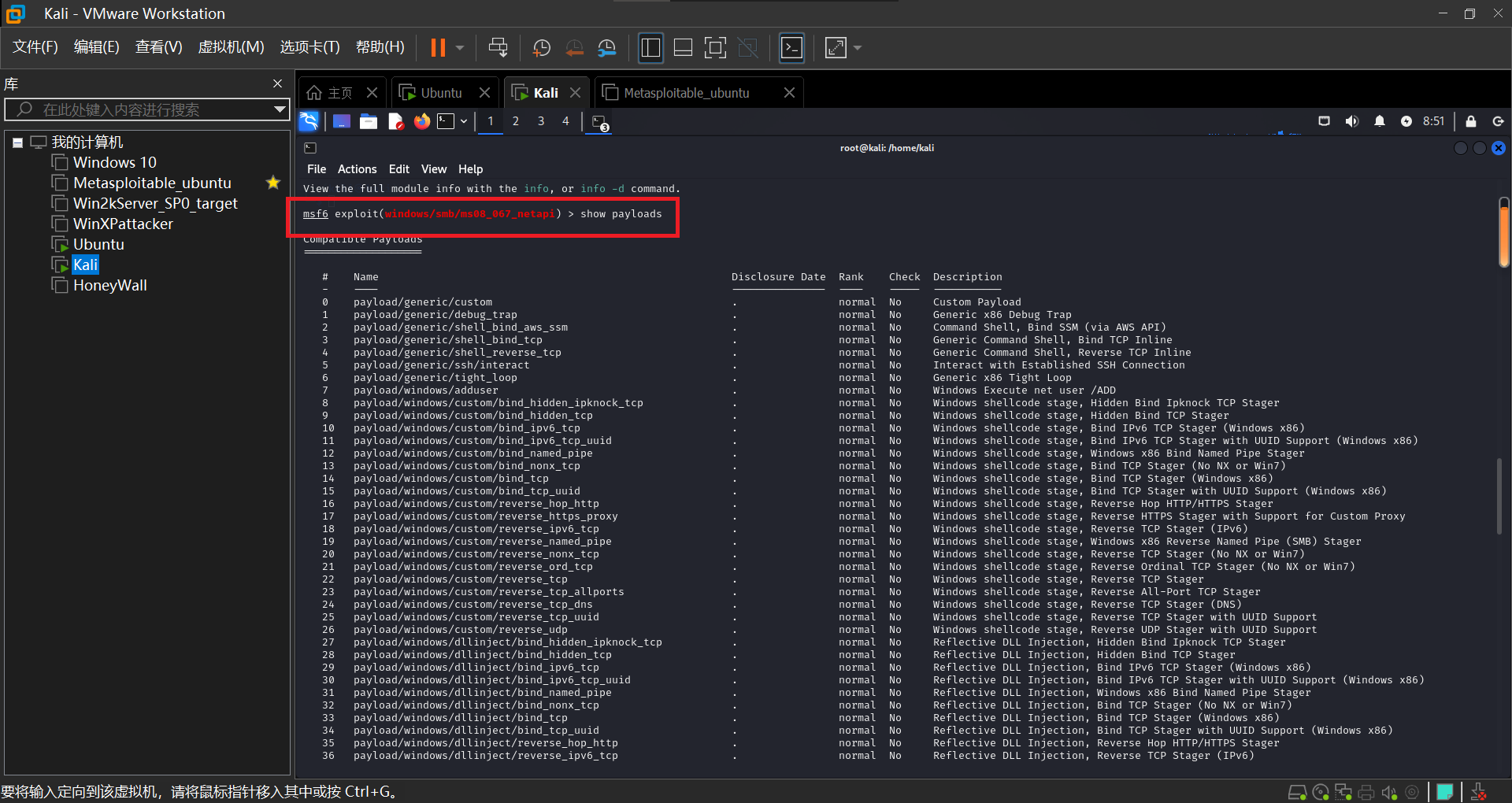Open the 帮助(H) menu
Viewport: 1512px width, 803px height.
click(380, 47)
